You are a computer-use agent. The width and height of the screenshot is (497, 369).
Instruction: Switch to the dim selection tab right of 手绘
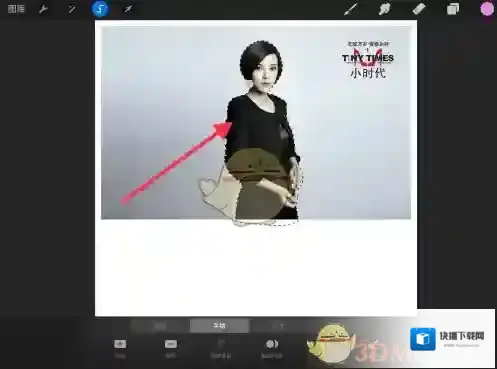click(x=278, y=326)
